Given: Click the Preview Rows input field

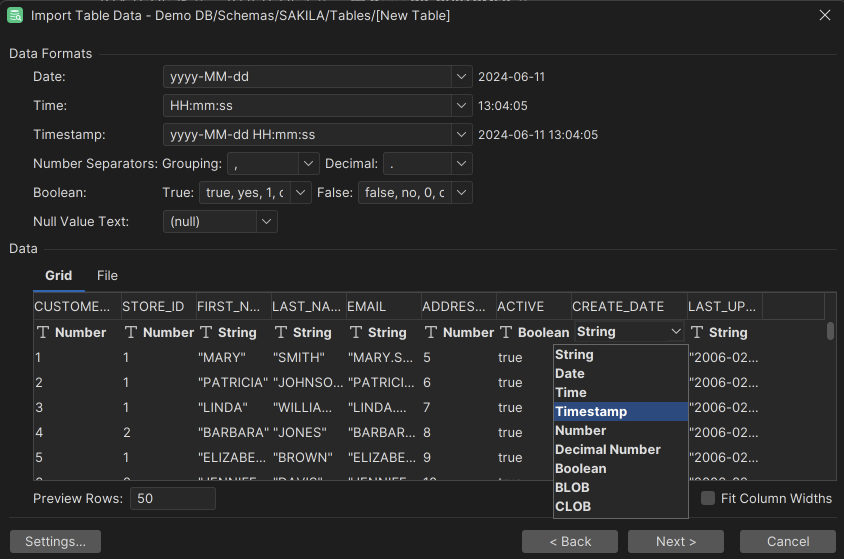Looking at the screenshot, I should pyautogui.click(x=172, y=498).
